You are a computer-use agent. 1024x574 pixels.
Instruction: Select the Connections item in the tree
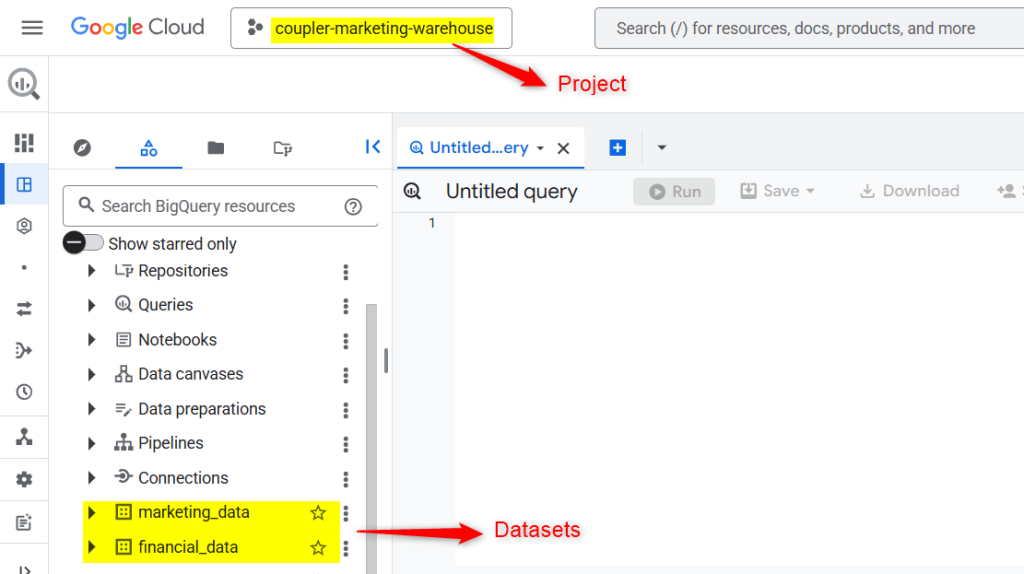pos(183,478)
